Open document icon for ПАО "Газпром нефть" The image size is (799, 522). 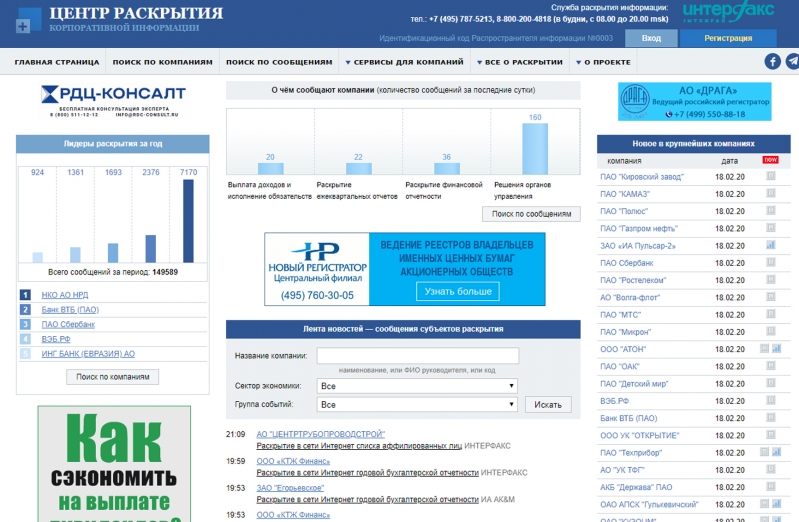click(x=771, y=228)
